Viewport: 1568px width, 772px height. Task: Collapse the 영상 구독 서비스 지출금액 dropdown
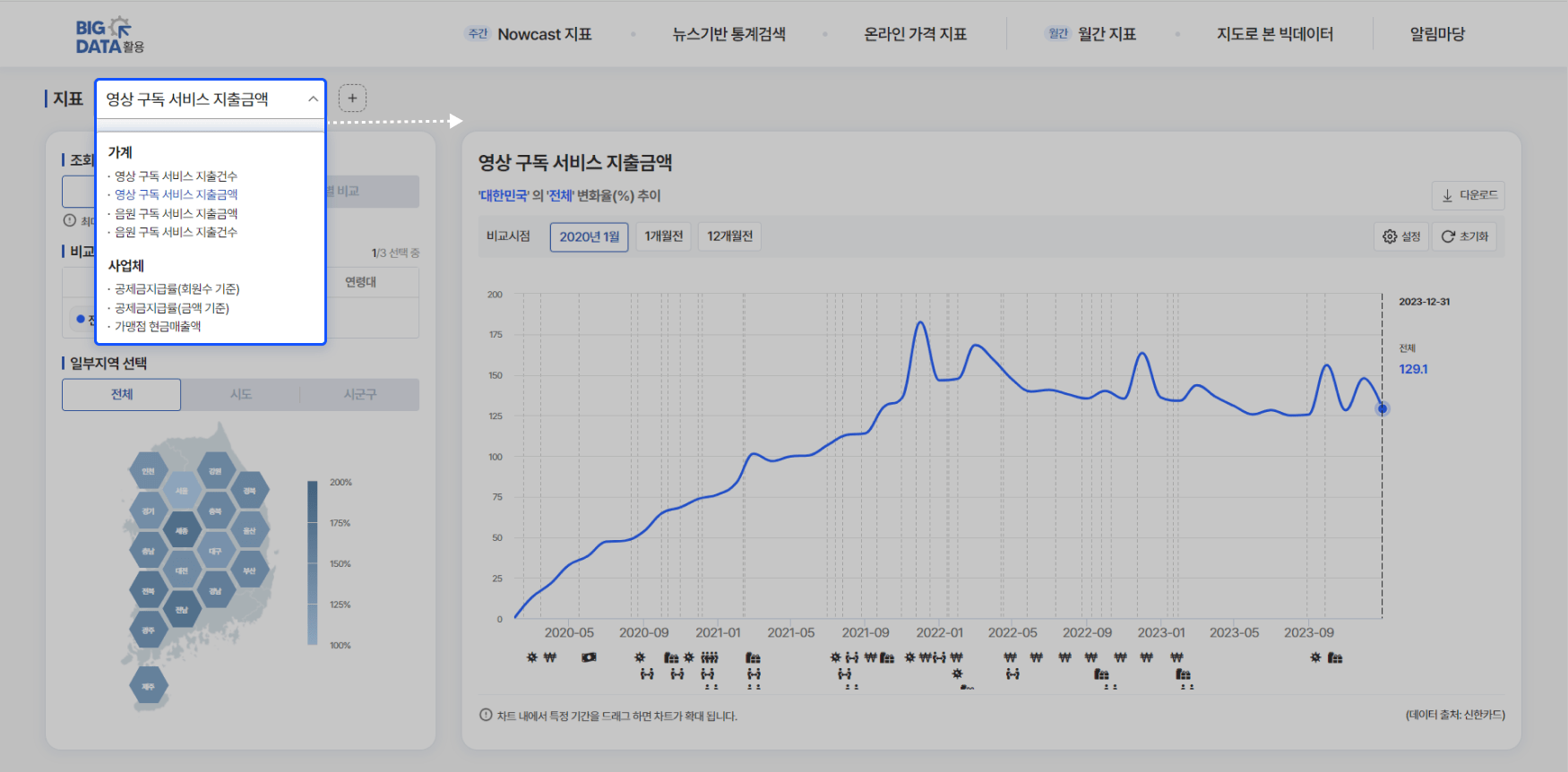[x=313, y=99]
